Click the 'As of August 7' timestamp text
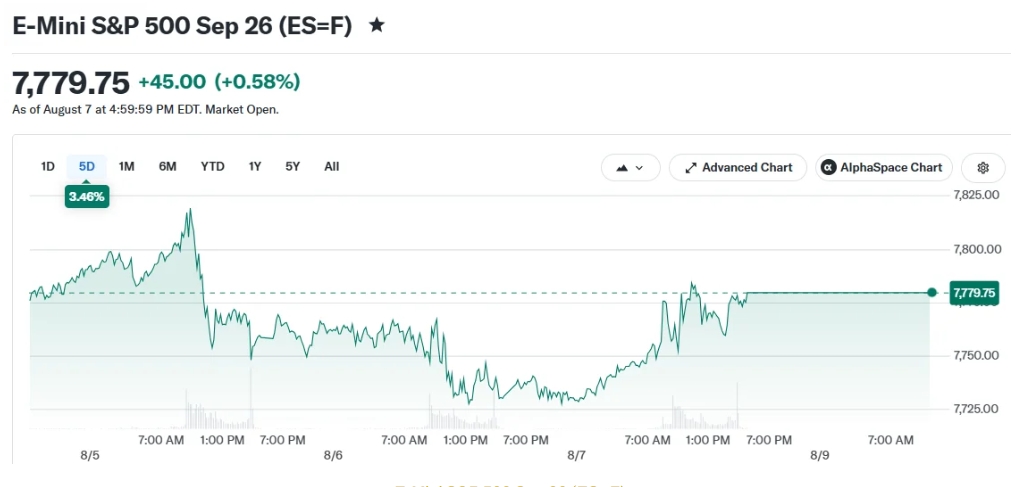Viewport: 1021px width, 487px height. tap(145, 110)
